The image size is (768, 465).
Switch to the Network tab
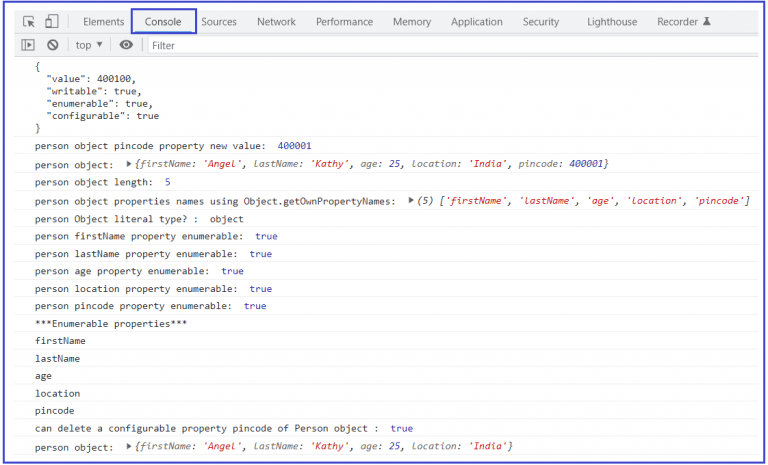point(276,22)
